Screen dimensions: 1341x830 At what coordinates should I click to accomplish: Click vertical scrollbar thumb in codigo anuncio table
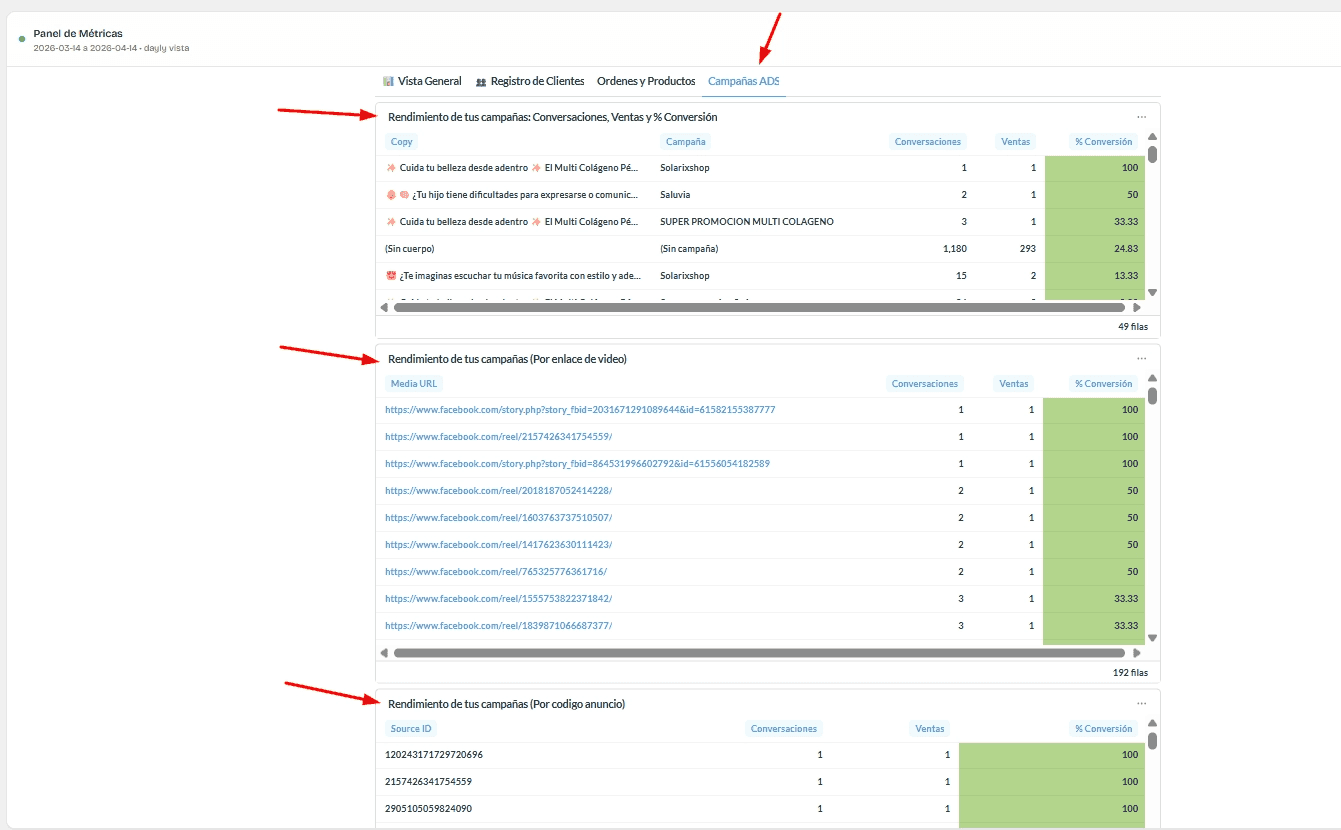click(1152, 741)
